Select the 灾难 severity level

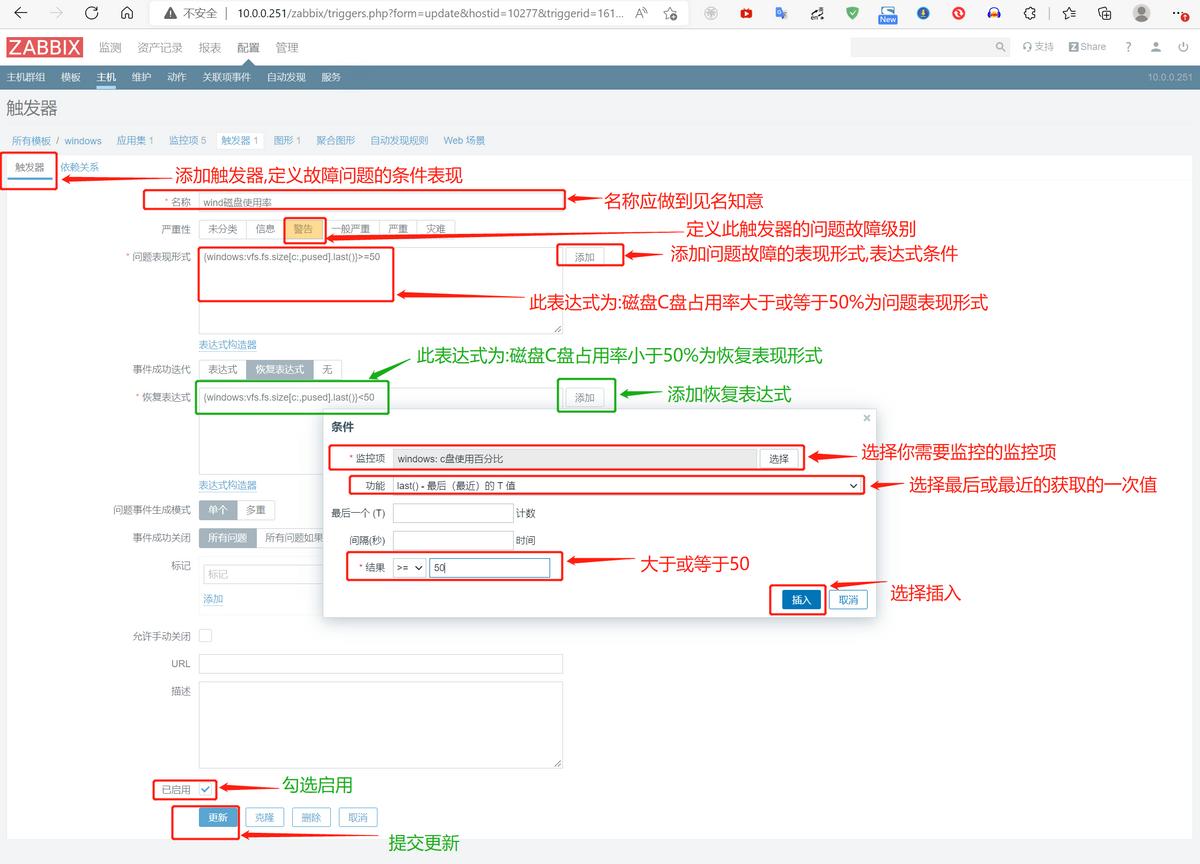[x=437, y=228]
